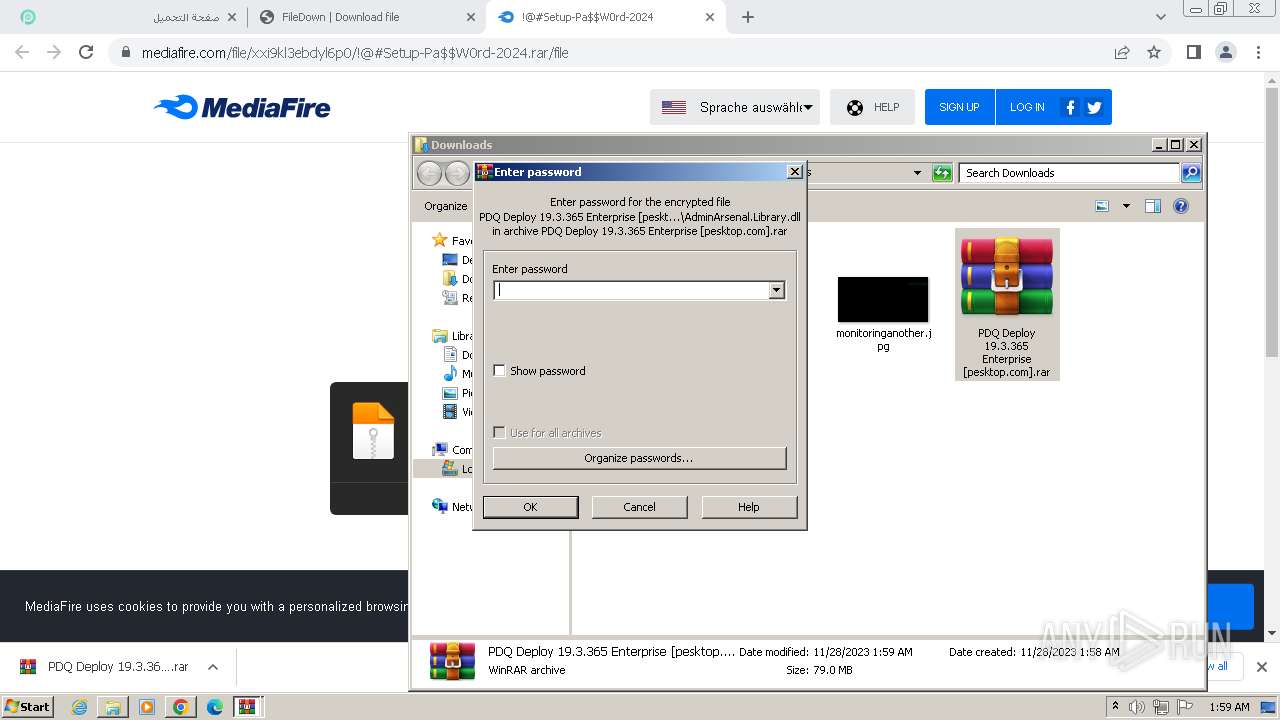Click the LOG IN link
1280x720 pixels.
pos(1027,107)
